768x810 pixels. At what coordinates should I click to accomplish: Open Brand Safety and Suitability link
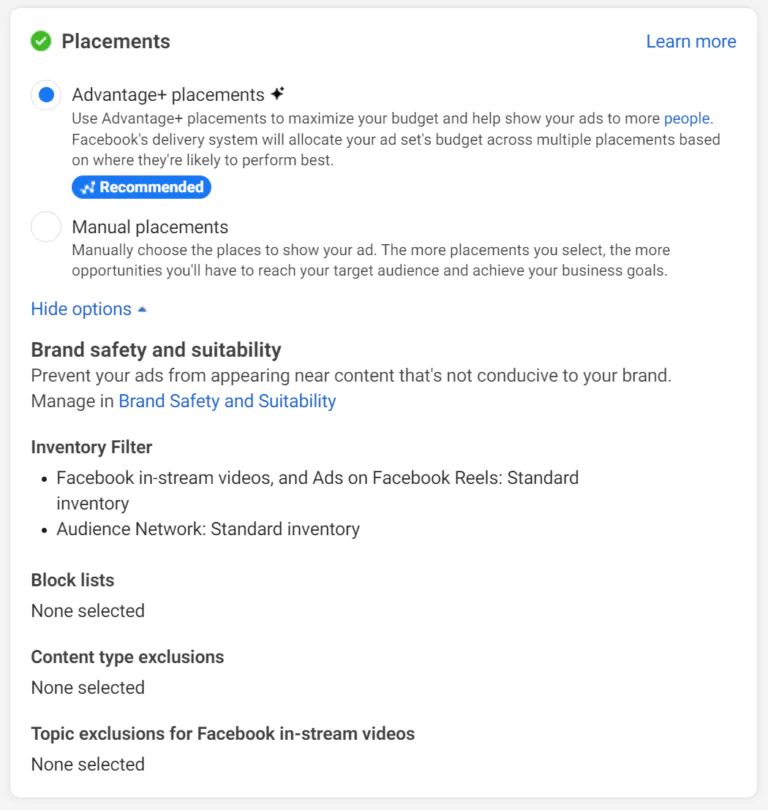227,401
